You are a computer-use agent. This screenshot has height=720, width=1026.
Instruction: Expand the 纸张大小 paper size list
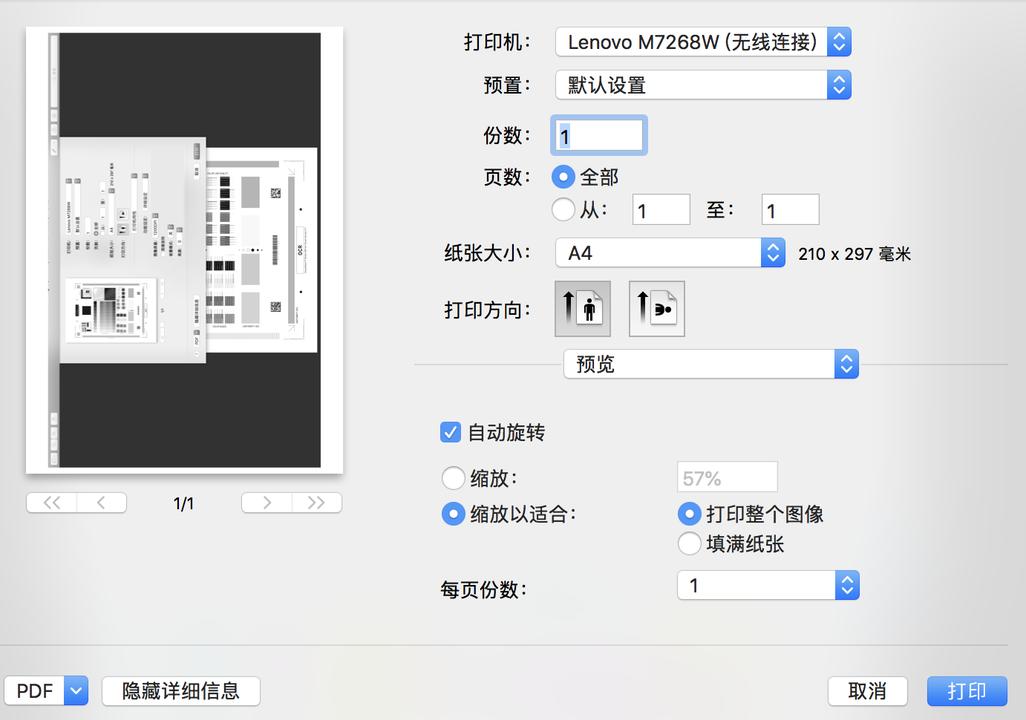(x=660, y=253)
